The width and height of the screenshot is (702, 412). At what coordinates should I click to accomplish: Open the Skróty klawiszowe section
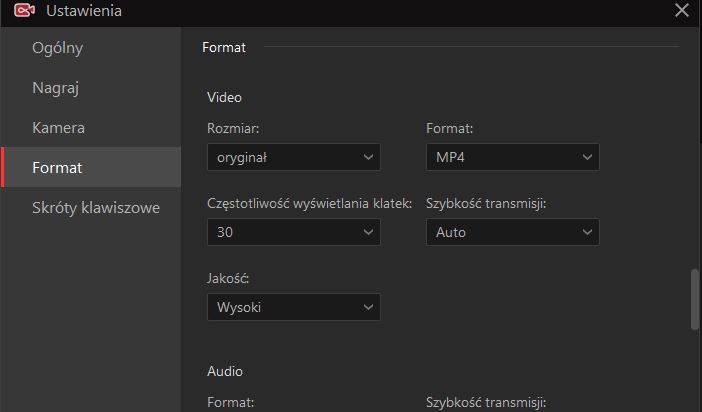pyautogui.click(x=96, y=208)
